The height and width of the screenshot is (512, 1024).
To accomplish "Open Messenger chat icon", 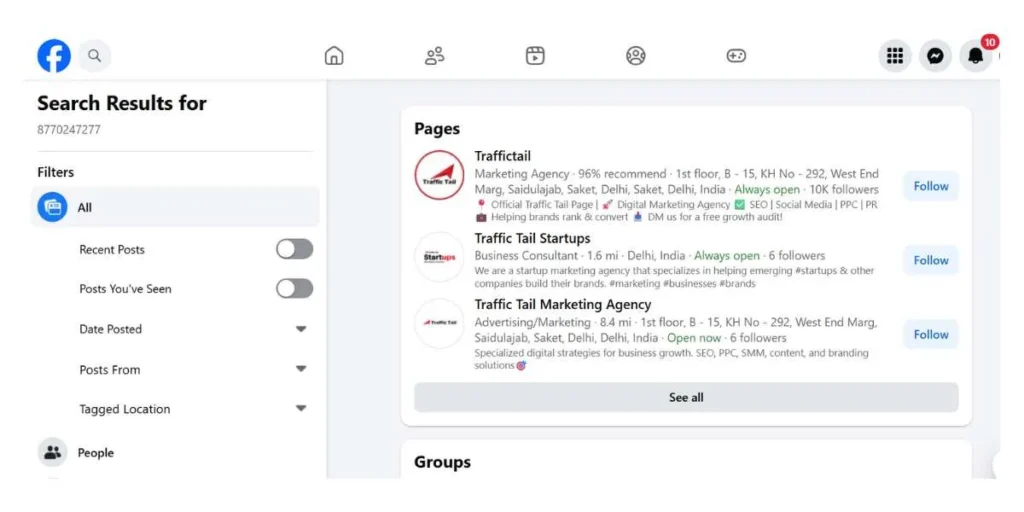I will coord(935,56).
